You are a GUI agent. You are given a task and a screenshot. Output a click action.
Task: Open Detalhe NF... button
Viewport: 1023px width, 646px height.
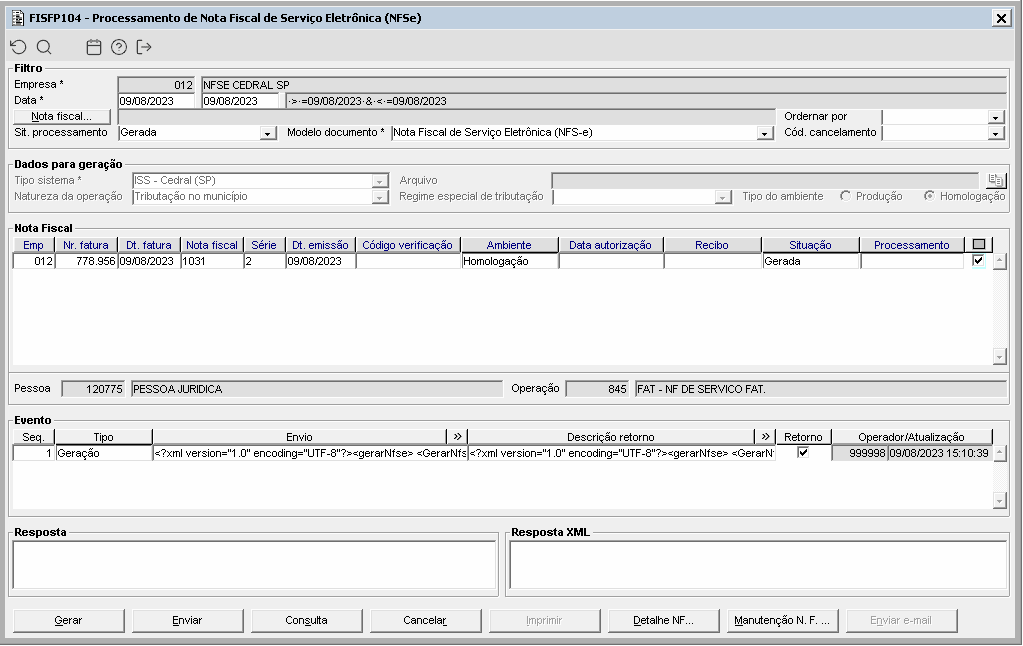point(664,621)
